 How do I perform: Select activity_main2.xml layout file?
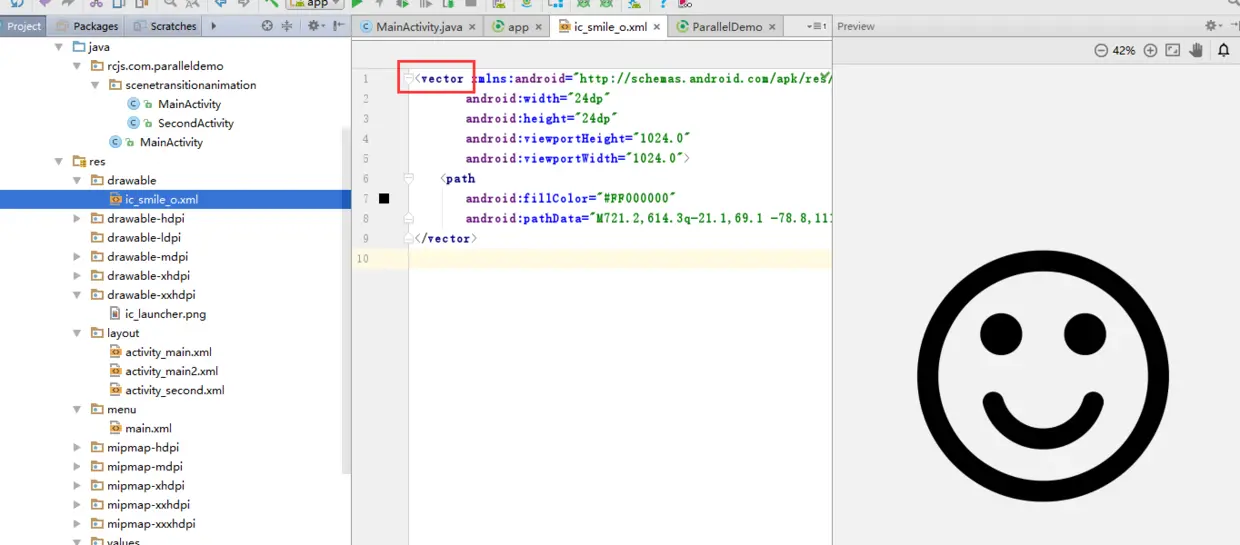[x=171, y=371]
